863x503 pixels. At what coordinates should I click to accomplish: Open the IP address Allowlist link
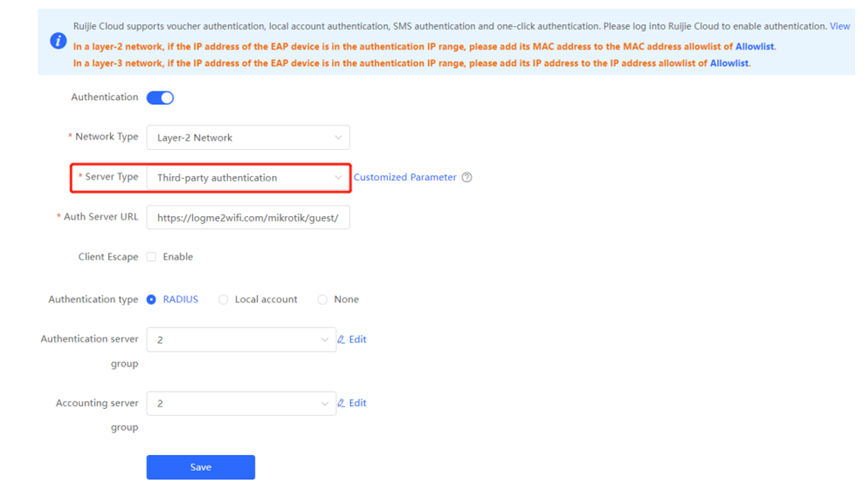[729, 63]
